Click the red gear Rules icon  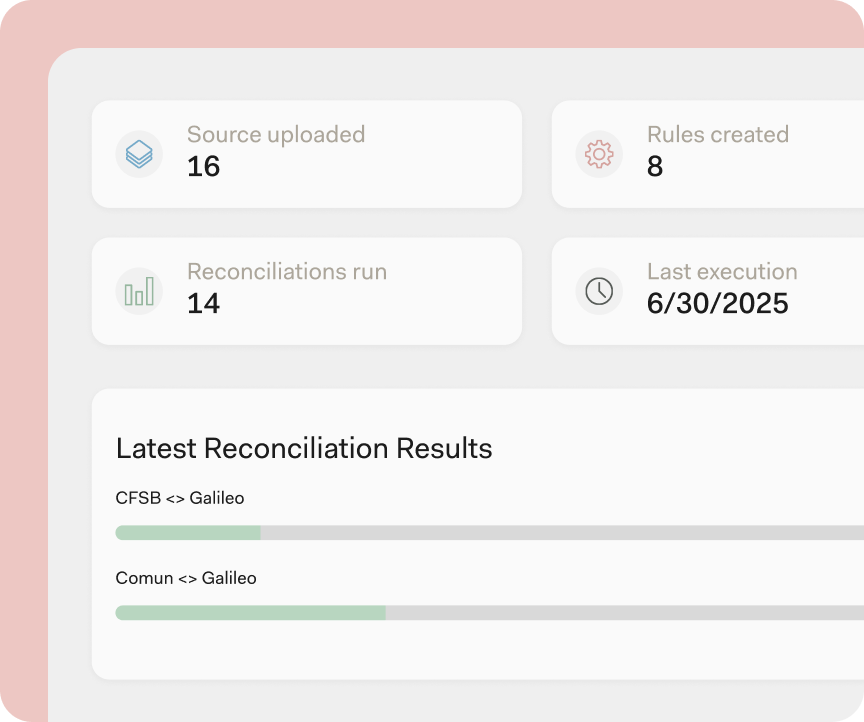599,154
